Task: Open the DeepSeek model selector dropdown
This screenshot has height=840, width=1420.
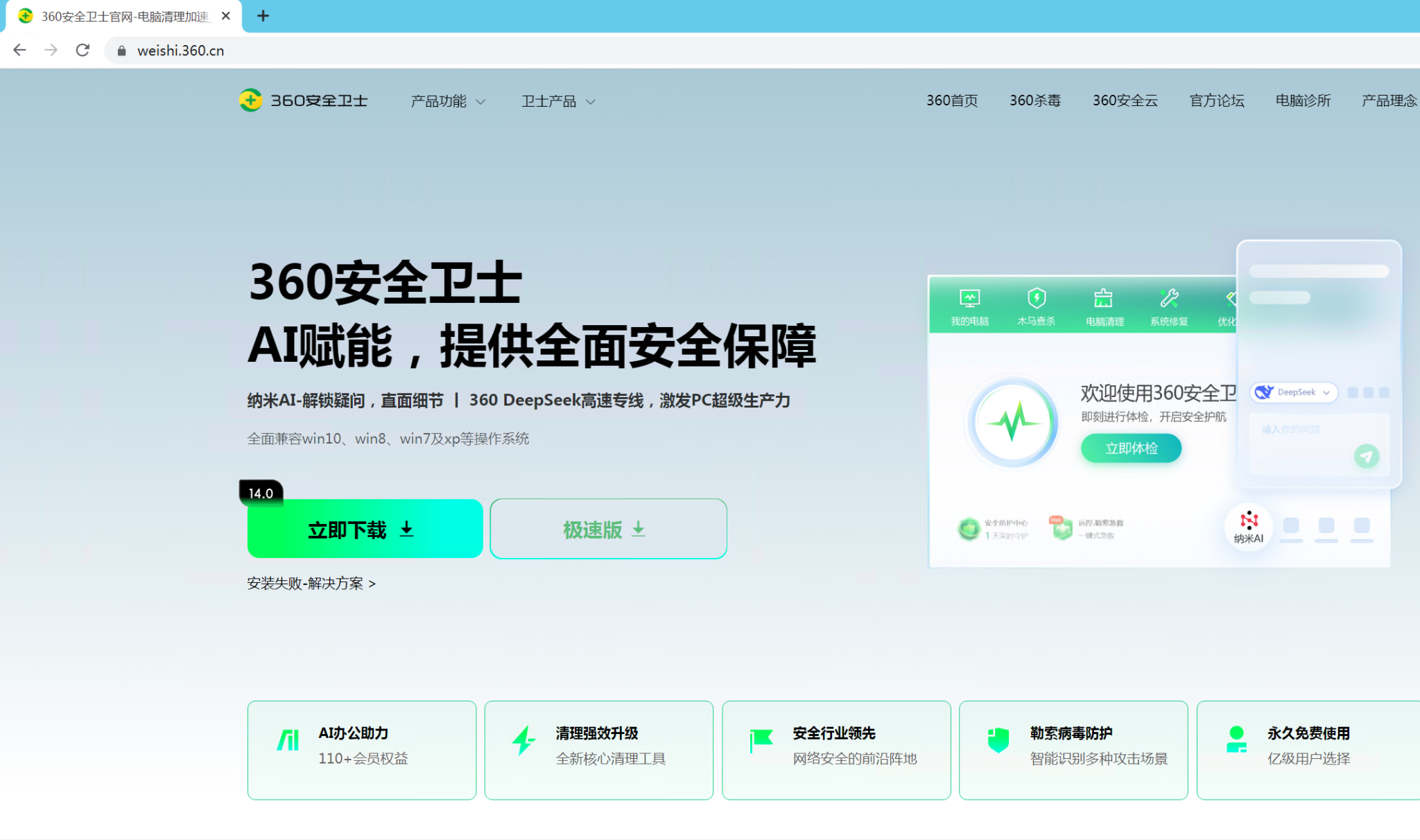Action: tap(1294, 392)
